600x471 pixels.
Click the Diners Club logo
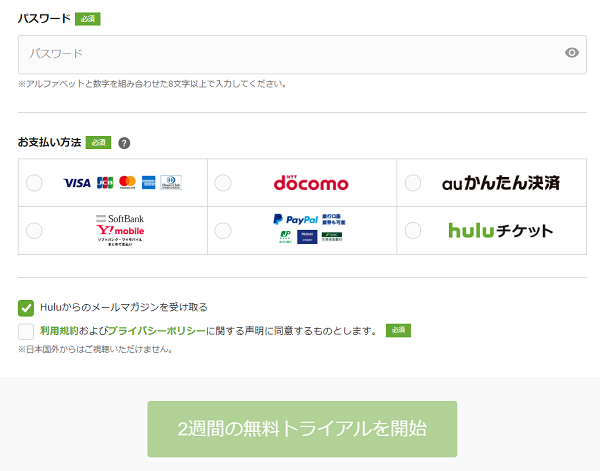tap(171, 183)
